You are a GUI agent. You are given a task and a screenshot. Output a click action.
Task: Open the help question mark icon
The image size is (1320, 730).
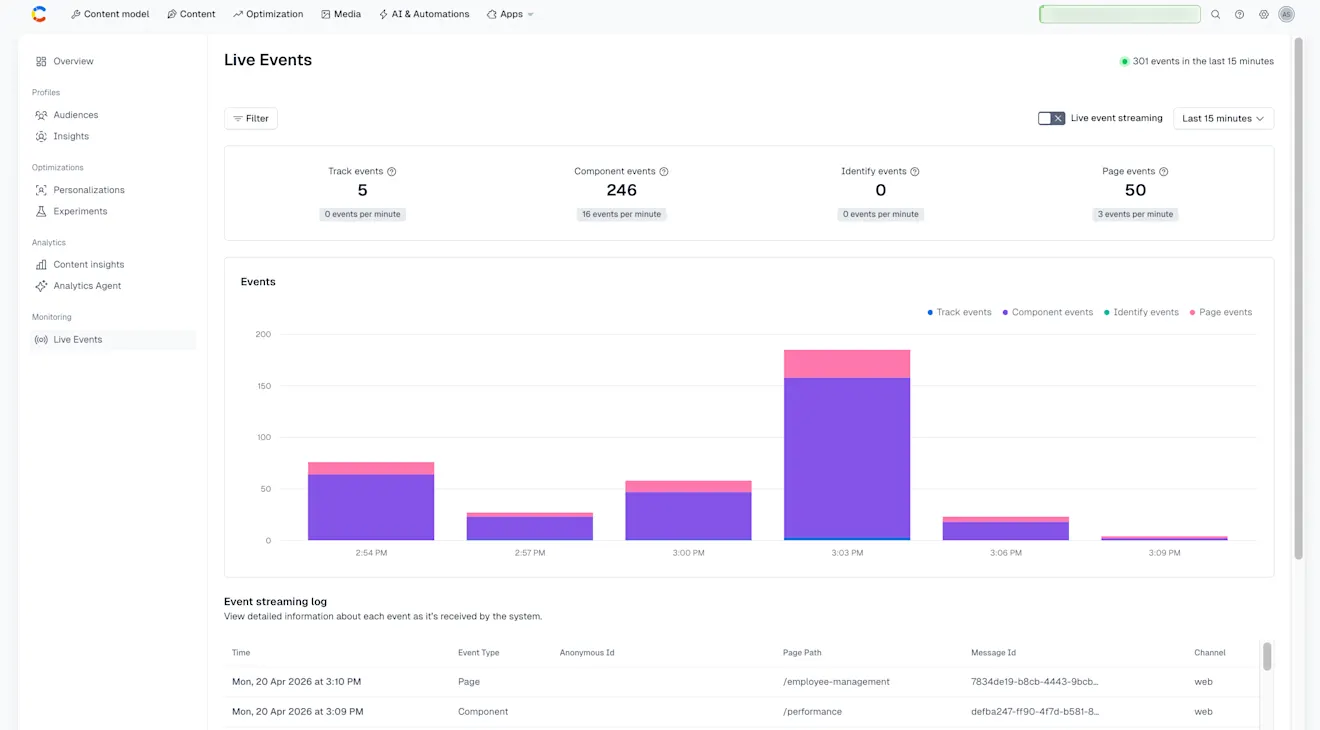coord(1239,14)
